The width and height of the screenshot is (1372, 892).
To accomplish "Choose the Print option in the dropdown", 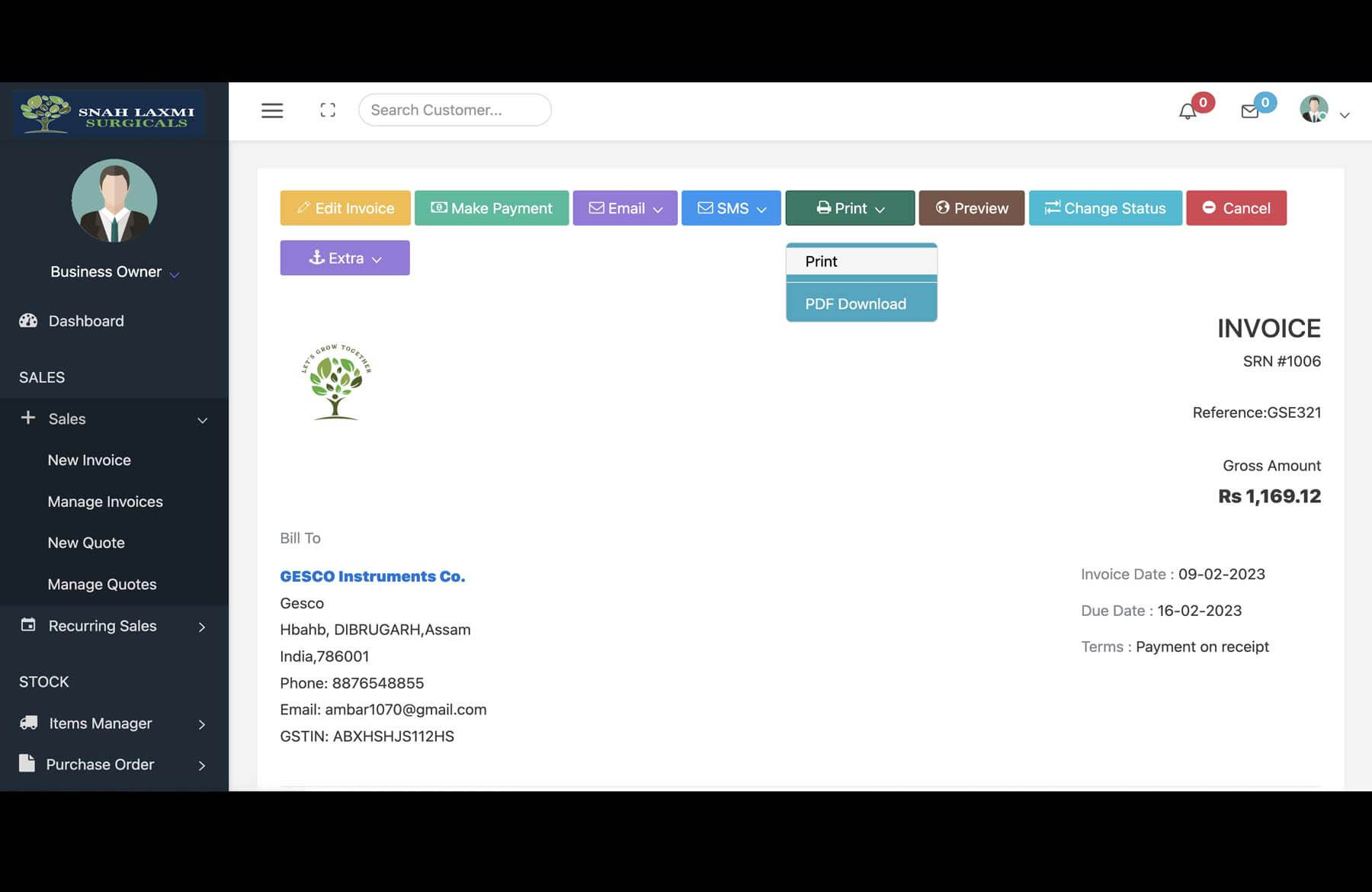I will tap(822, 262).
